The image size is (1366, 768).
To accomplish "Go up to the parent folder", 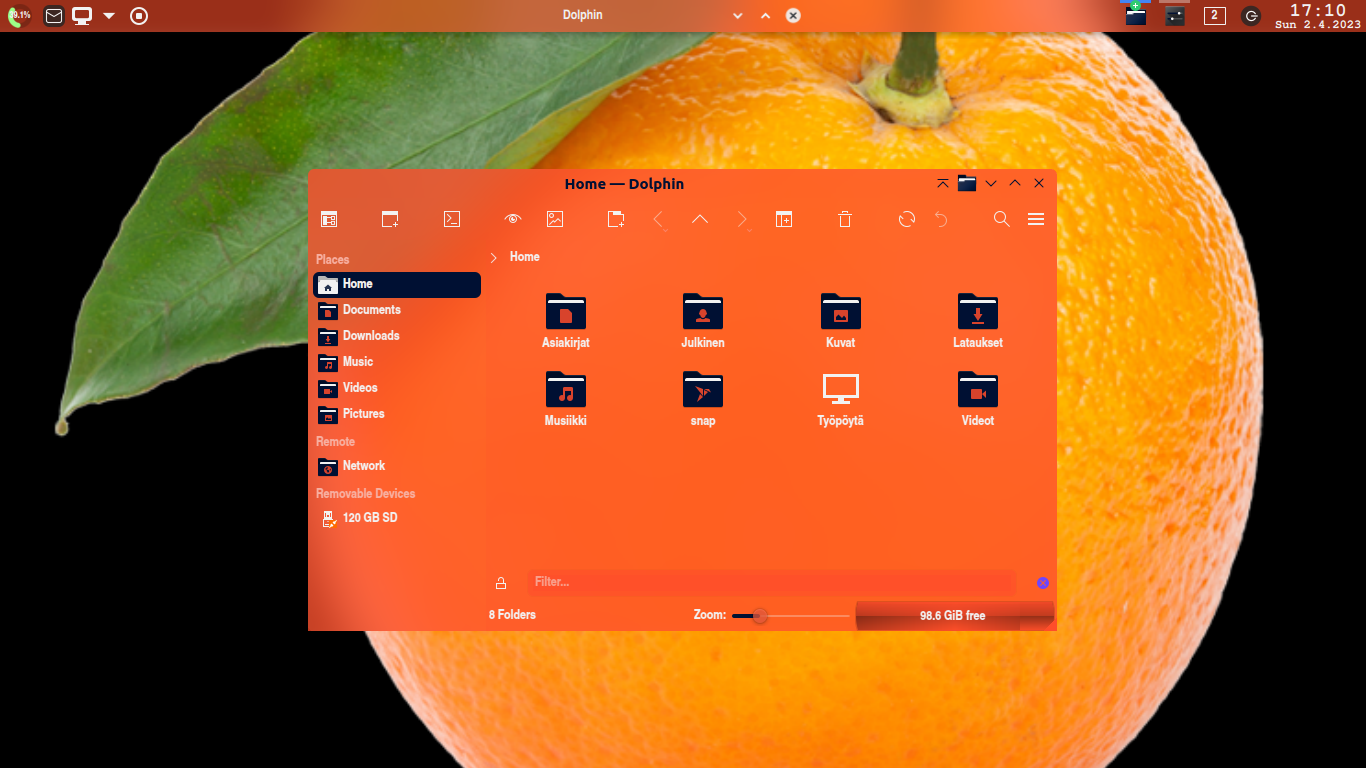I will click(x=700, y=219).
